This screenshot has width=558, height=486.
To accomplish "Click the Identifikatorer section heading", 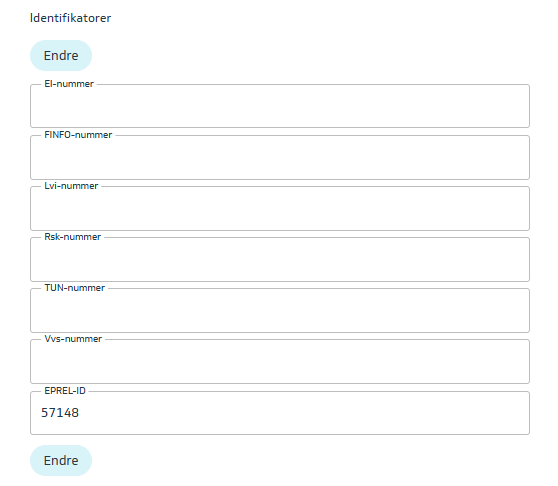I will (70, 18).
